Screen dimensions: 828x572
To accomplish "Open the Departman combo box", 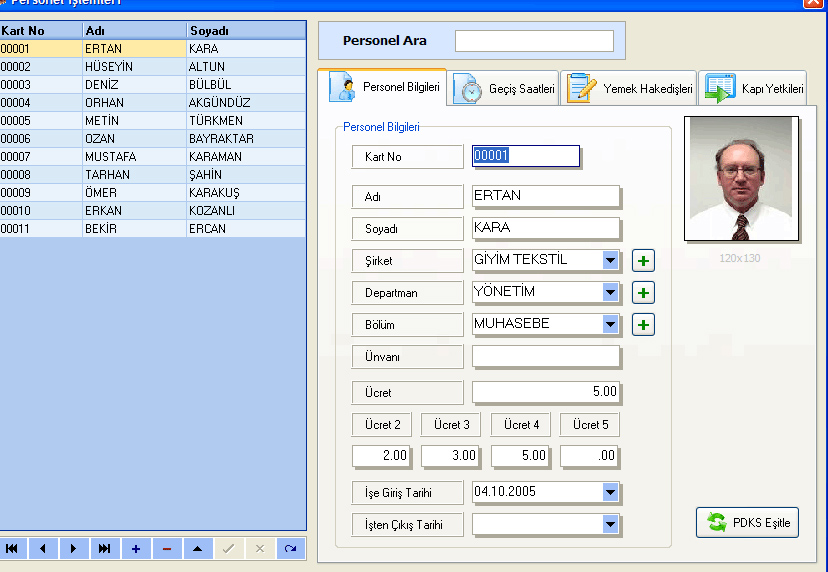I will [x=611, y=292].
